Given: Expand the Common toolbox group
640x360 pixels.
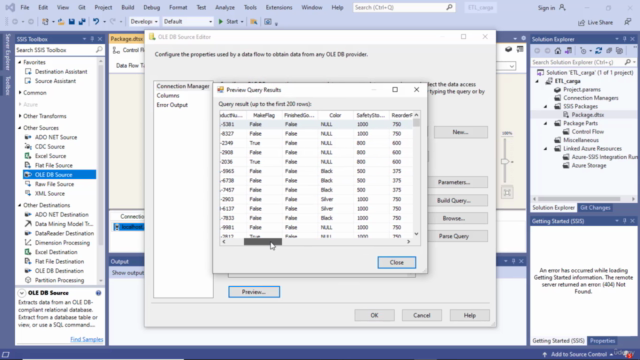Looking at the screenshot, I should pos(20,93).
